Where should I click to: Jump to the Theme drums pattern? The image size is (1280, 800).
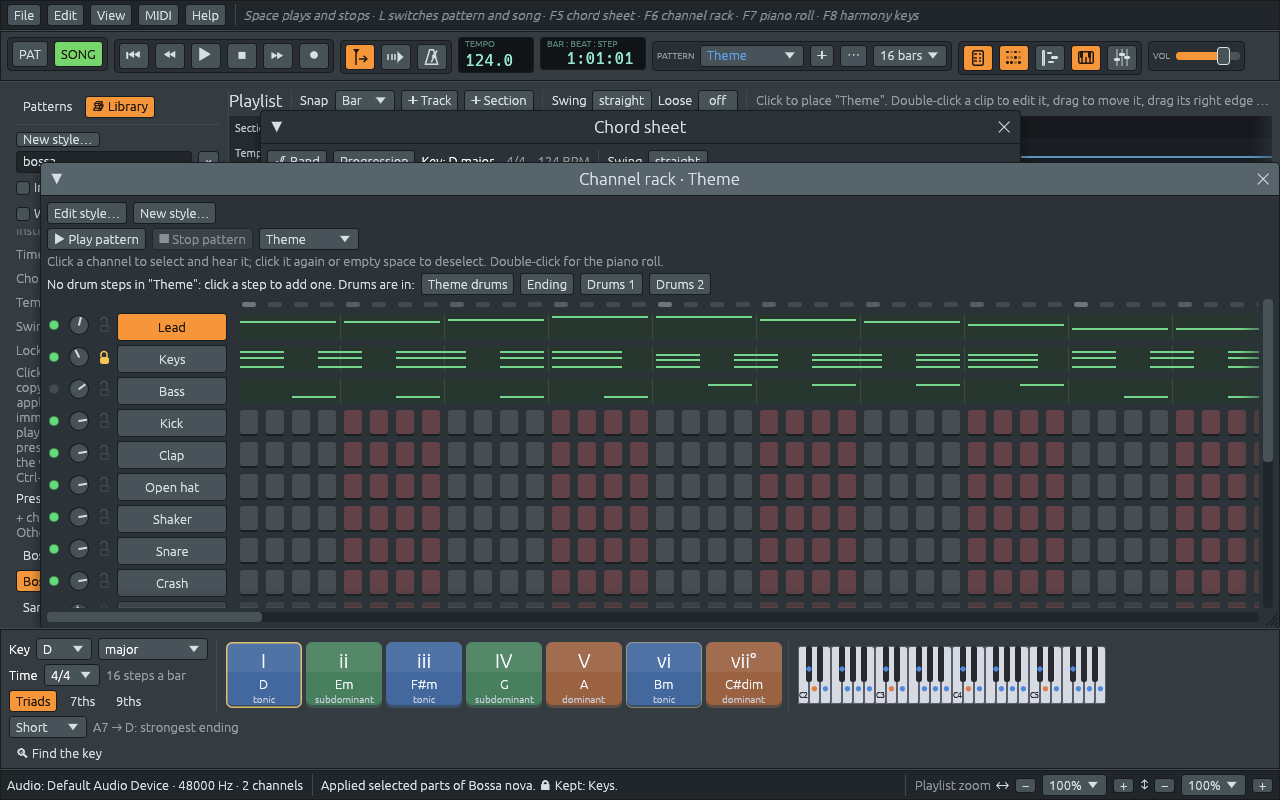467,284
